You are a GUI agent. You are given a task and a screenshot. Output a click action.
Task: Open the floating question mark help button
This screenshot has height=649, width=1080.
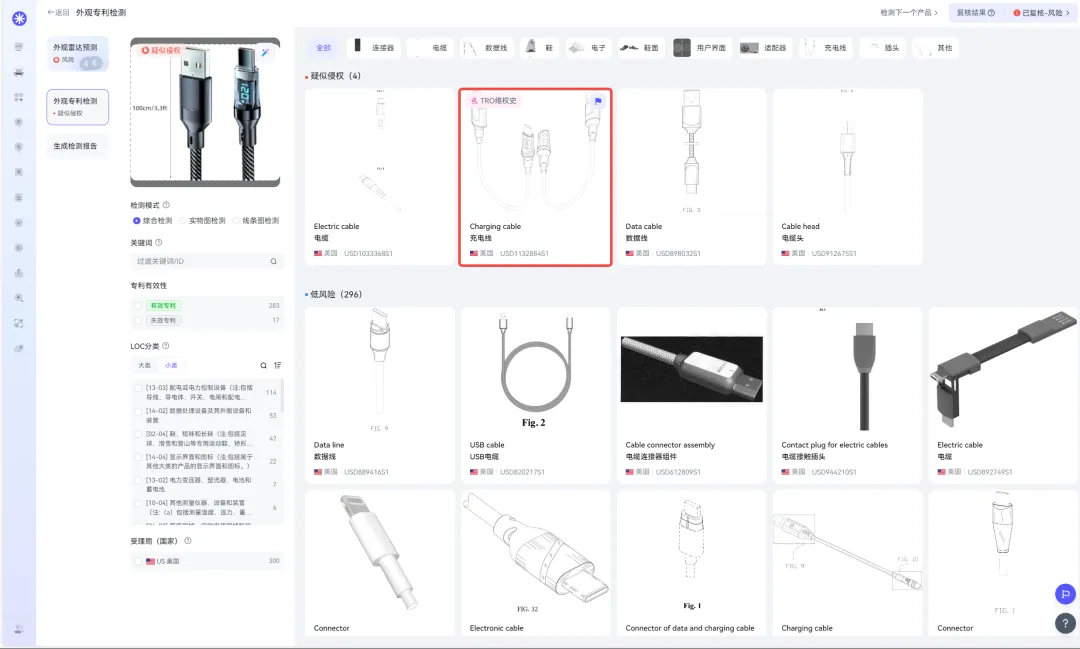tap(1065, 623)
